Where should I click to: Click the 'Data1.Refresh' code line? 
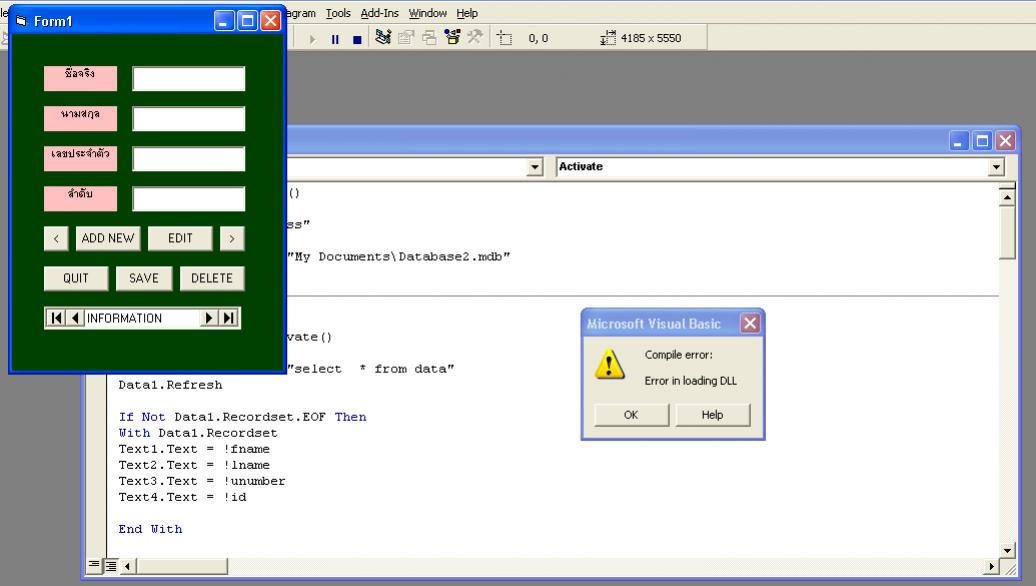pos(170,385)
